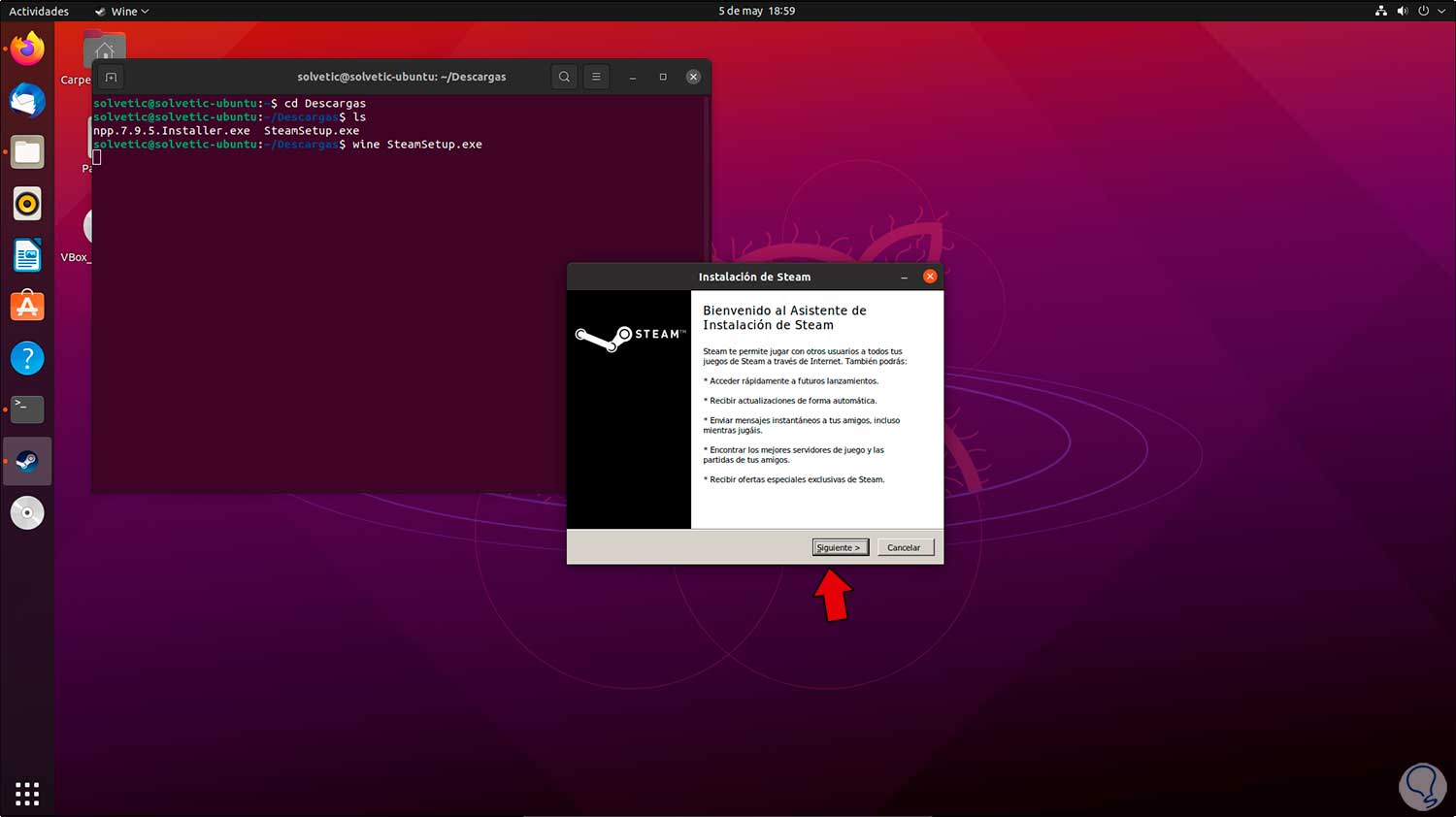This screenshot has height=817, width=1456.
Task: Open the Actividades overview
Action: (x=39, y=11)
